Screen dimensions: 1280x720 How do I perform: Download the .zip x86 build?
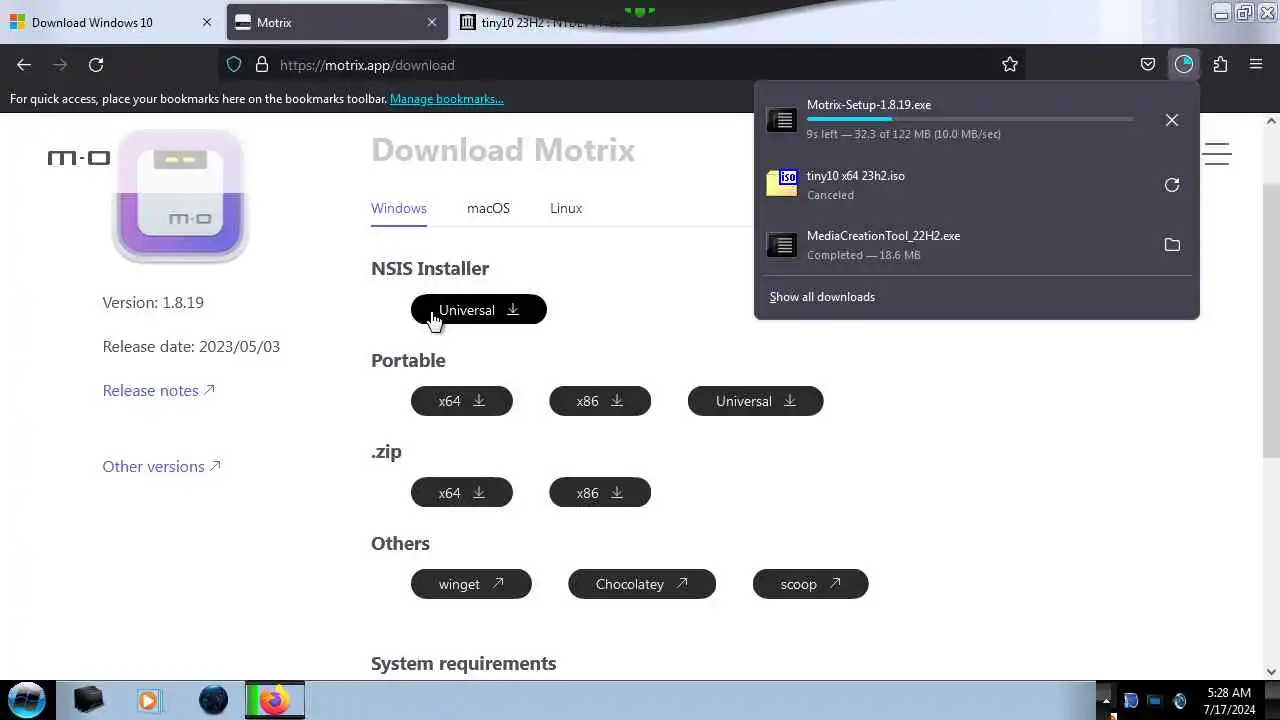click(x=600, y=493)
